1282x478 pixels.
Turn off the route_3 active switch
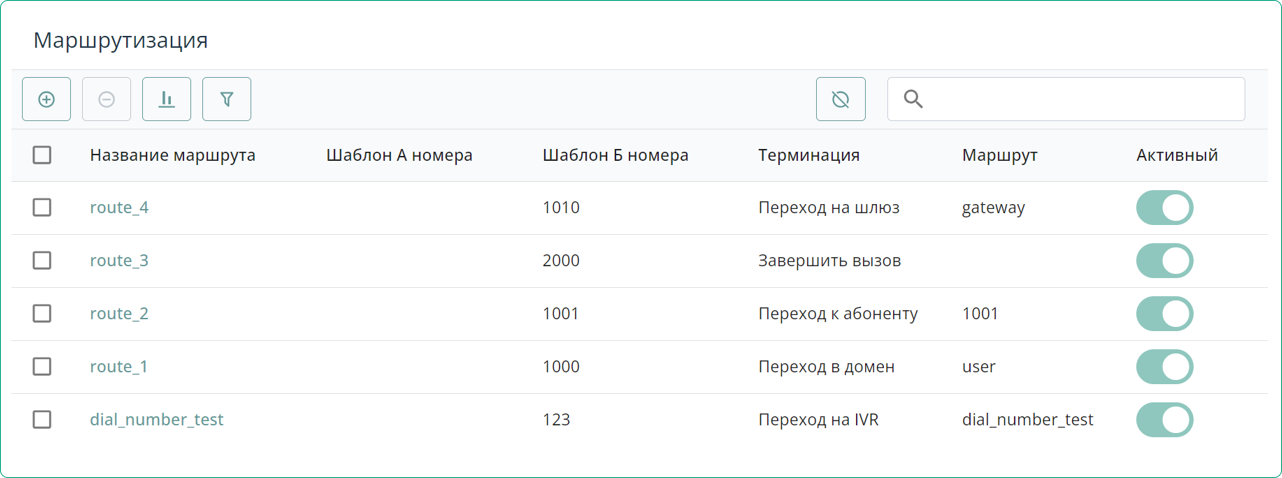pyautogui.click(x=1164, y=261)
